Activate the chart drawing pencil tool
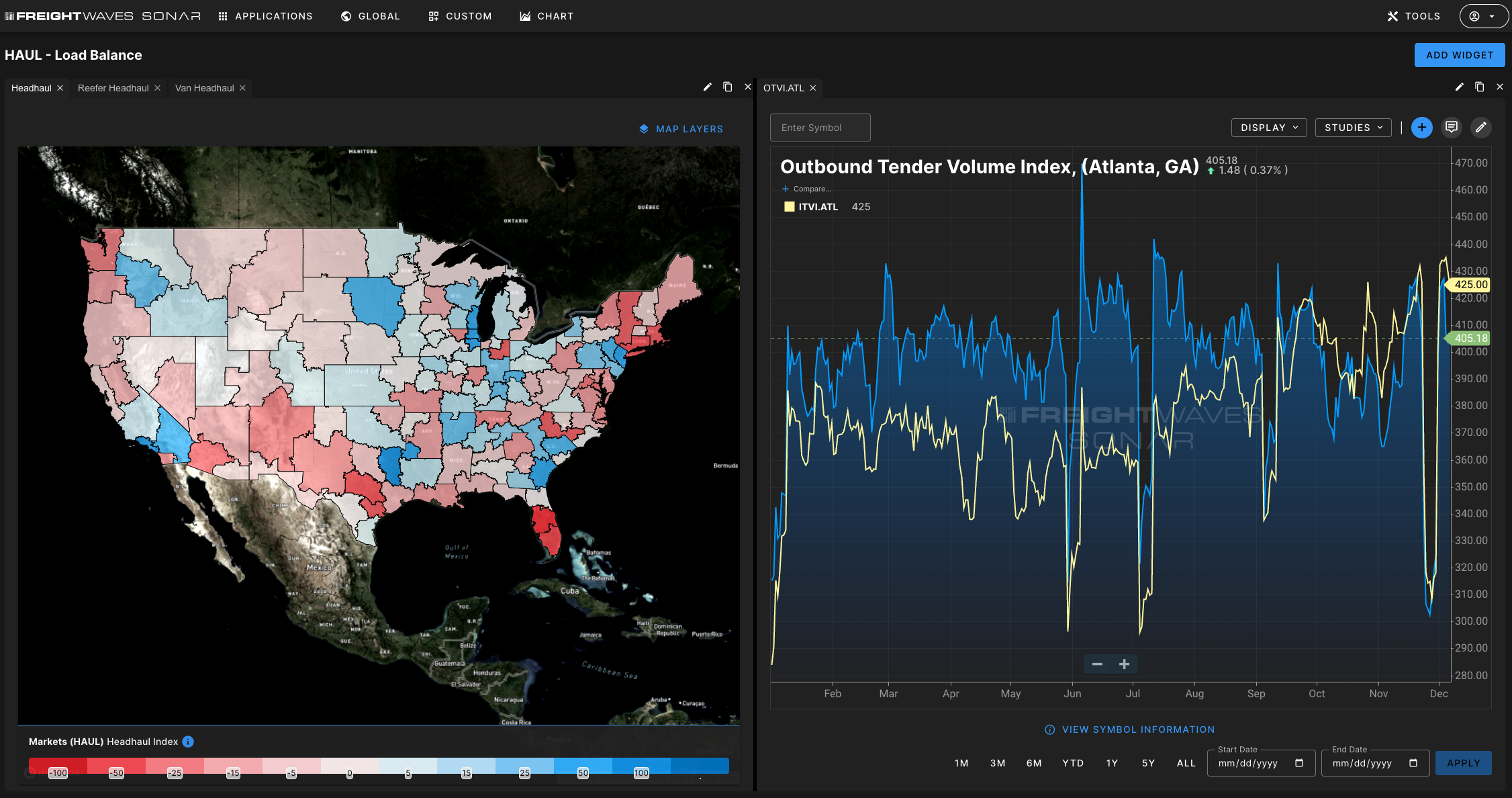 pyautogui.click(x=1480, y=128)
